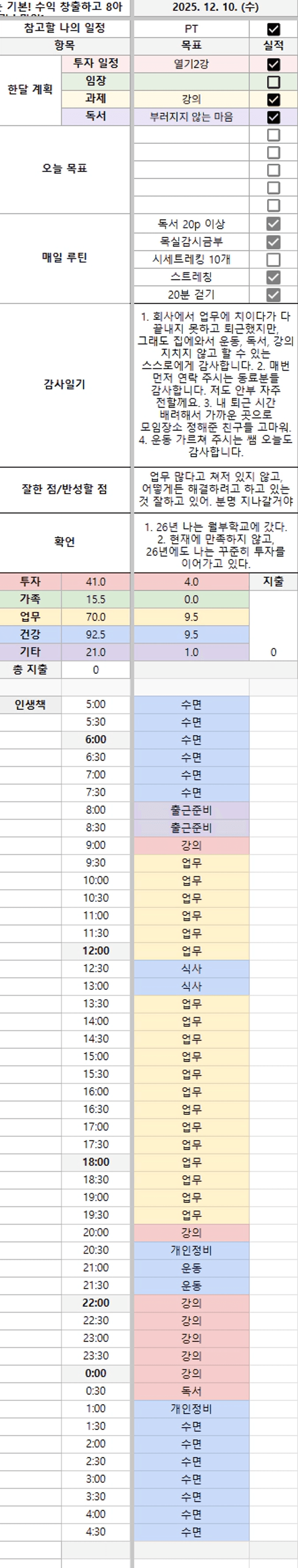Click the 투자 total 41.0 cell

click(96, 582)
